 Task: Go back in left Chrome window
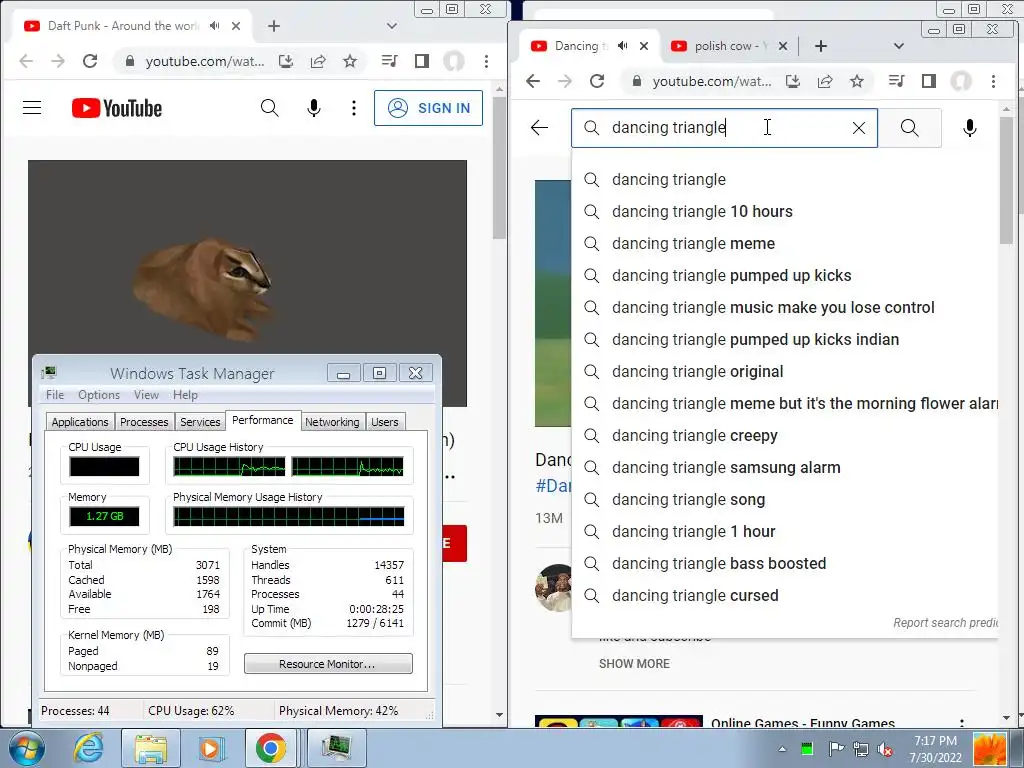[x=26, y=61]
